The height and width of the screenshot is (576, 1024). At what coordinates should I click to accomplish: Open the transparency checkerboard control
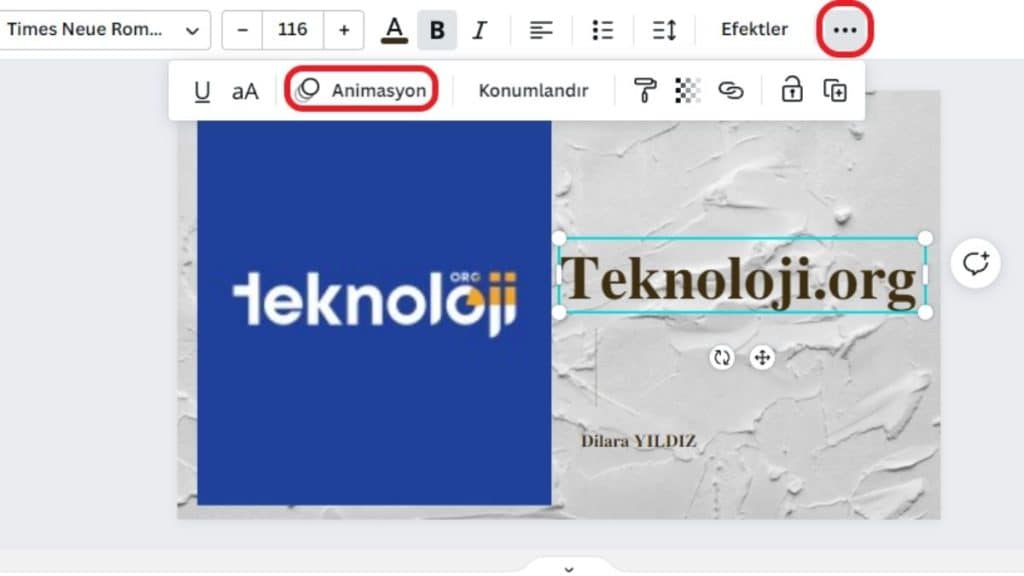pos(687,90)
